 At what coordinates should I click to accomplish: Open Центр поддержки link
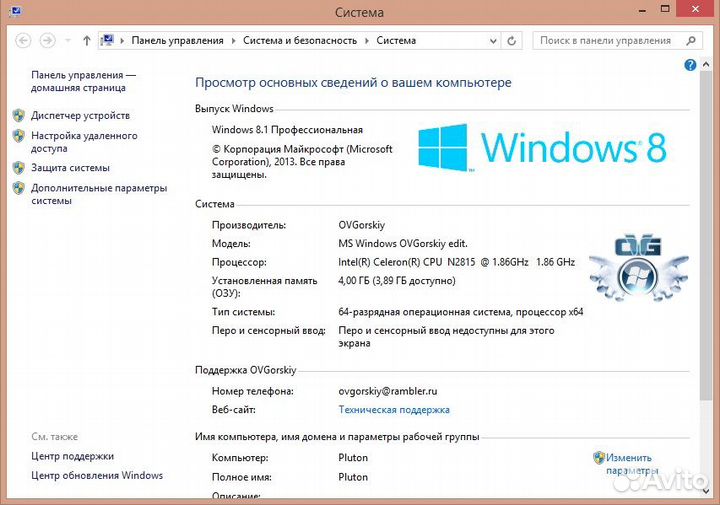(72, 456)
